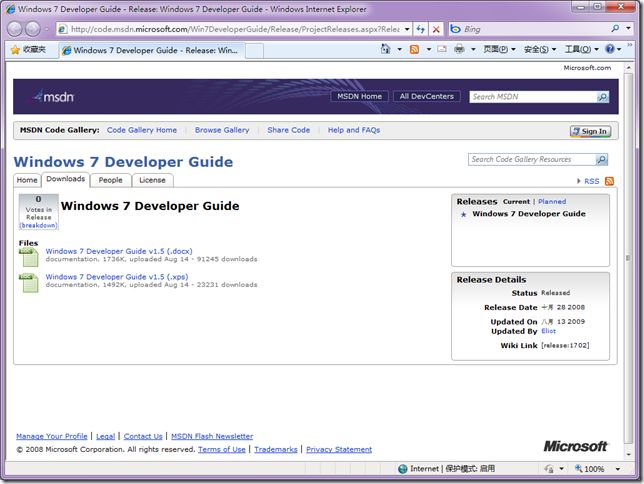Click the Eliot updated-by link
The width and height of the screenshot is (644, 484).
[548, 331]
